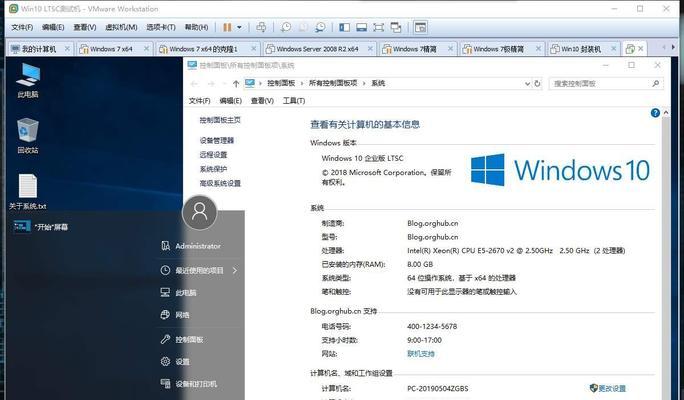Open VMware 帮助(H) menu
The height and width of the screenshot is (400, 684).
pos(196,27)
